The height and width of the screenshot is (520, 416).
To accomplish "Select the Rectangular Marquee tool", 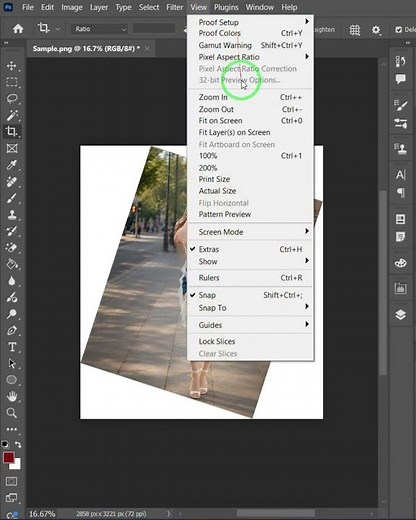I will [x=12, y=82].
